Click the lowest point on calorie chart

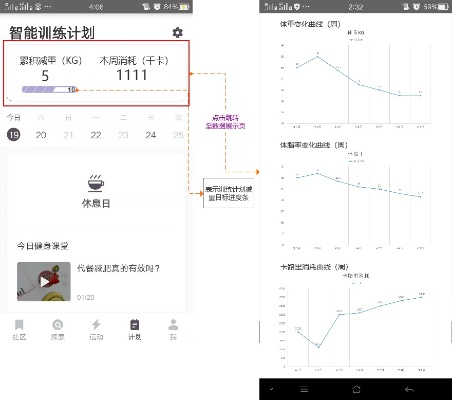[x=319, y=347]
